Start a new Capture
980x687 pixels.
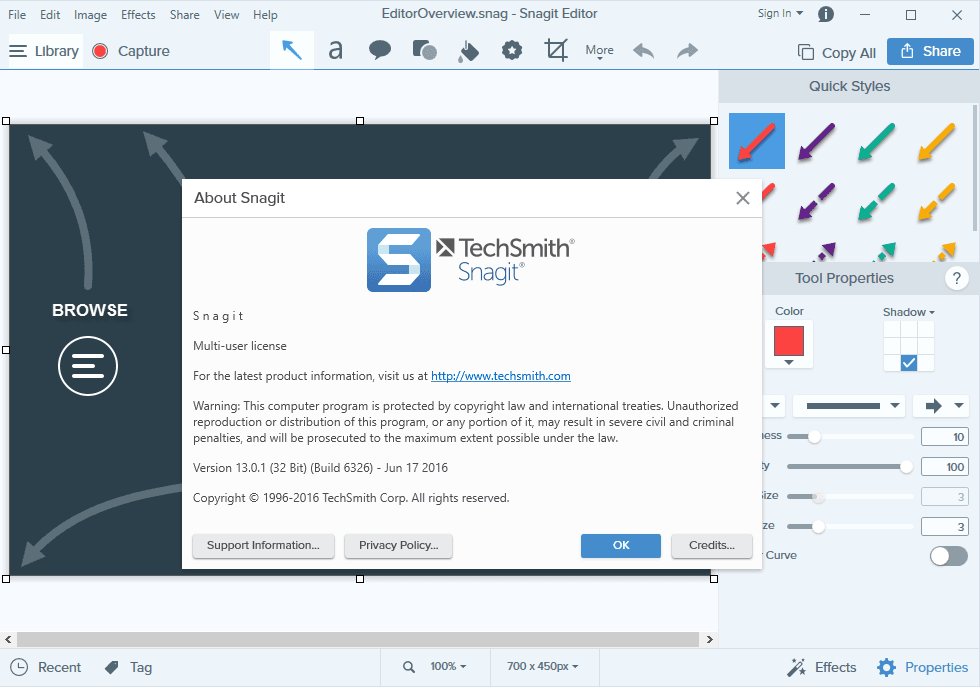131,51
